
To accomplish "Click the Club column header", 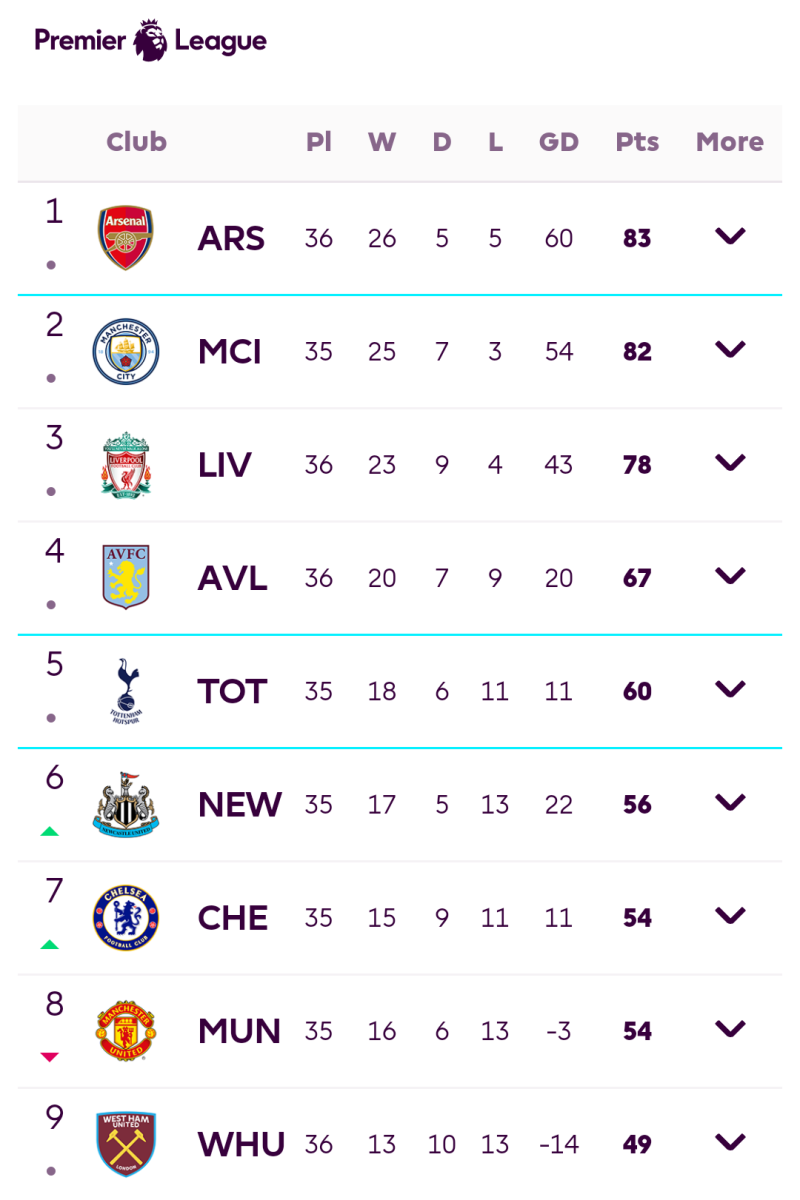I will coord(137,142).
